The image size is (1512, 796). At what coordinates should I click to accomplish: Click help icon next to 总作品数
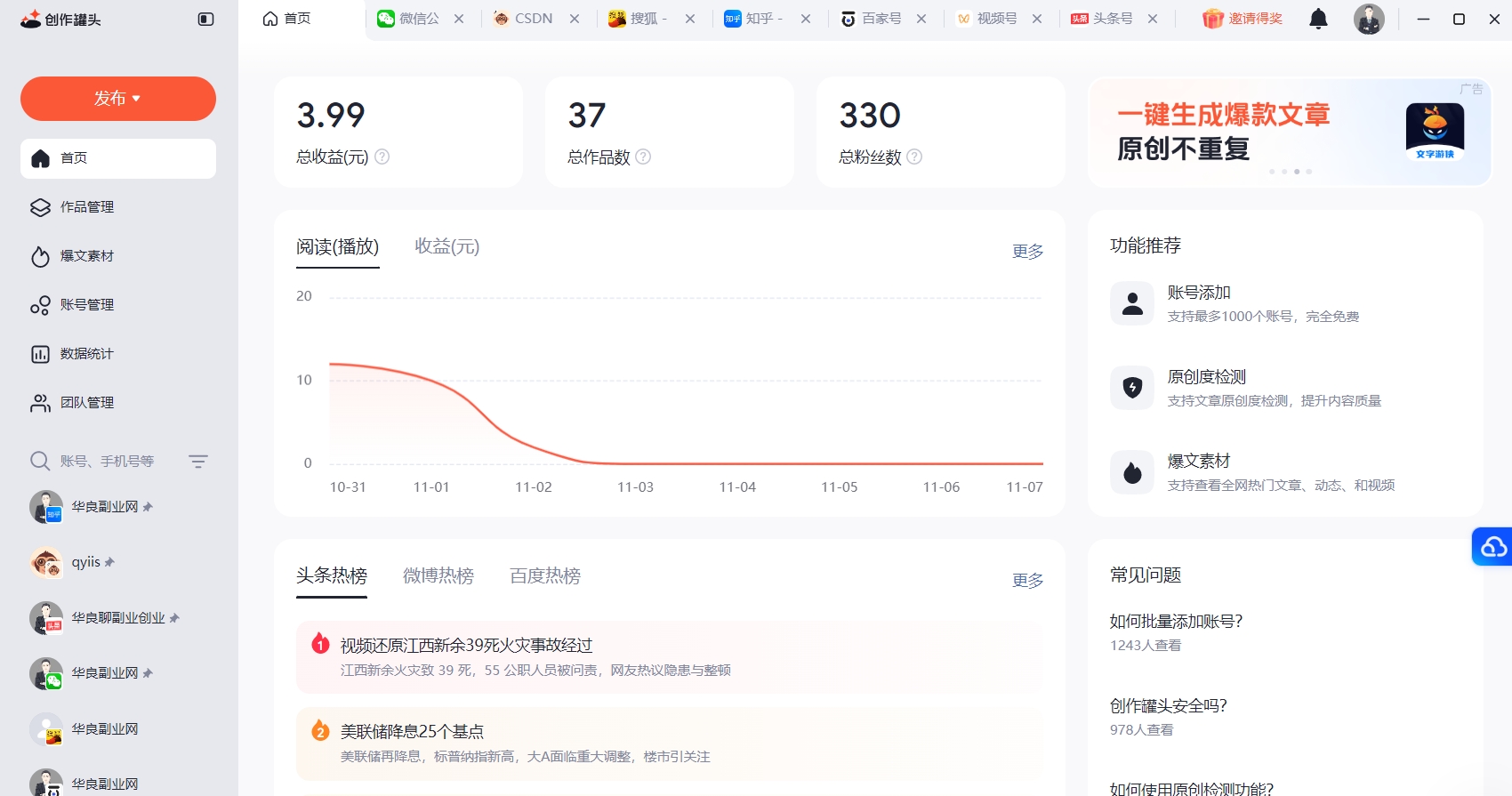click(643, 157)
